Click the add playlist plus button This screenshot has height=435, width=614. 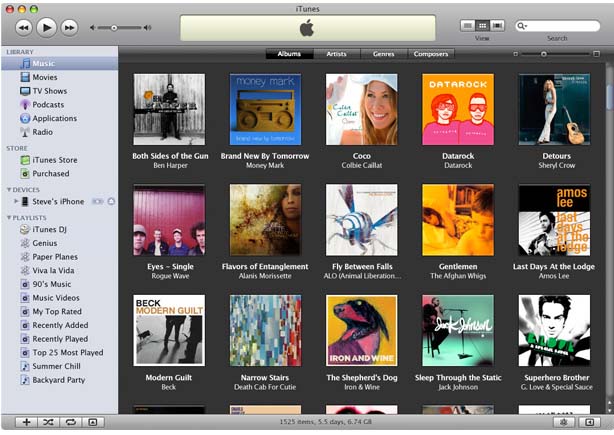click(26, 422)
